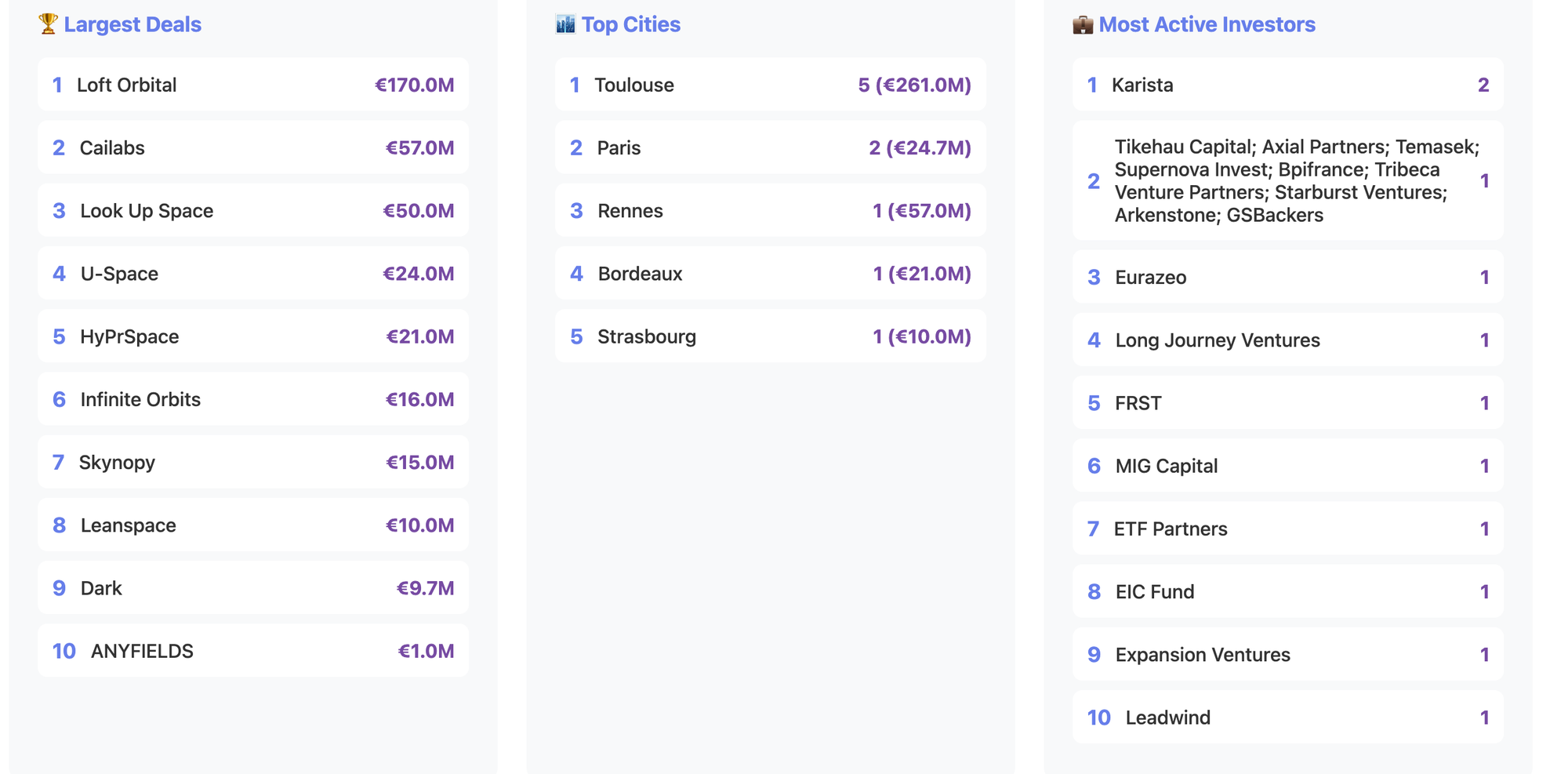Click the Tikehau Capital multi-investor row
1568x774 pixels.
pos(1287,180)
